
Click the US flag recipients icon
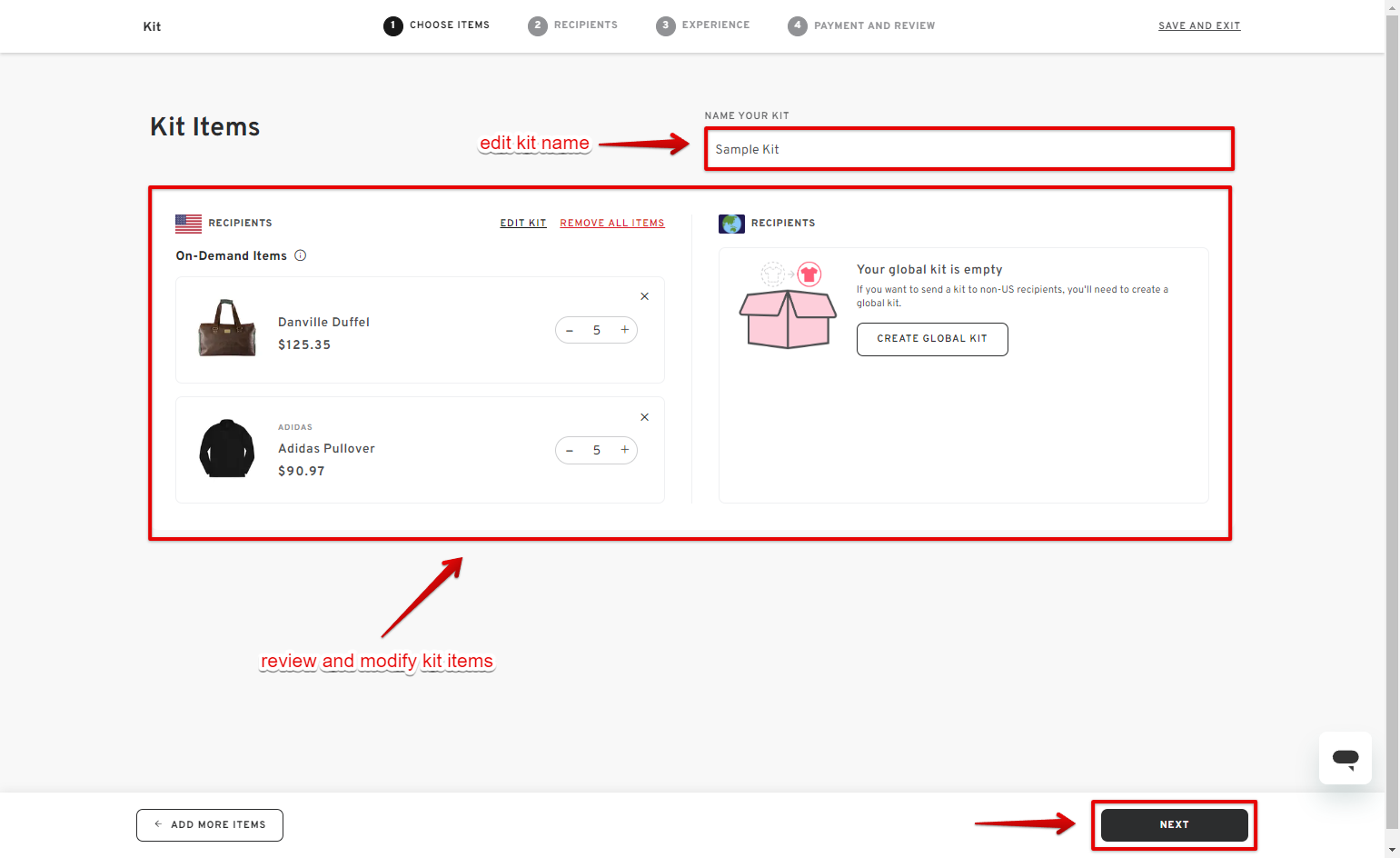coord(188,223)
